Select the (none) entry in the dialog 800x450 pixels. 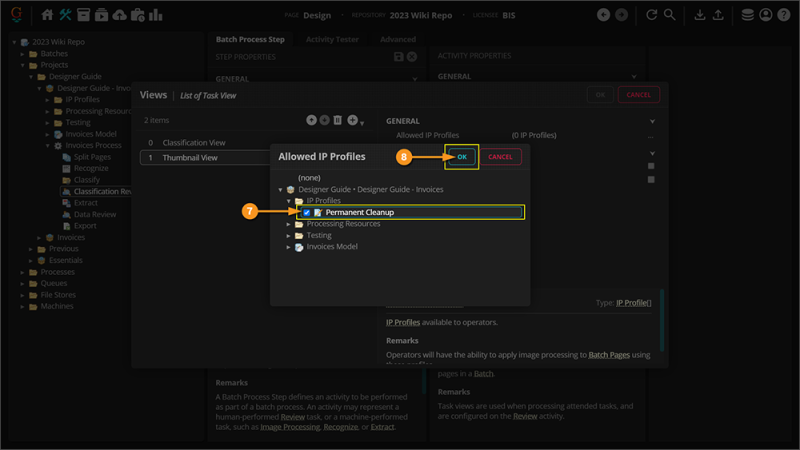point(309,178)
